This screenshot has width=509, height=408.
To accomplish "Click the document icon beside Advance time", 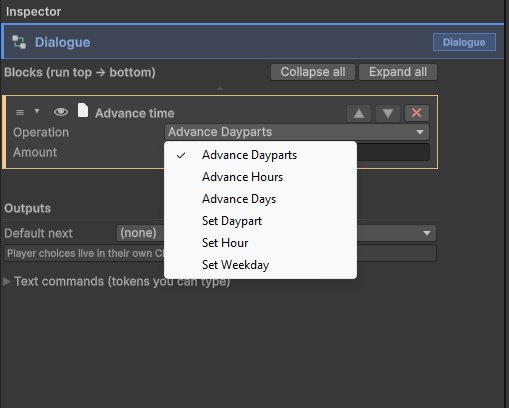I will click(83, 110).
